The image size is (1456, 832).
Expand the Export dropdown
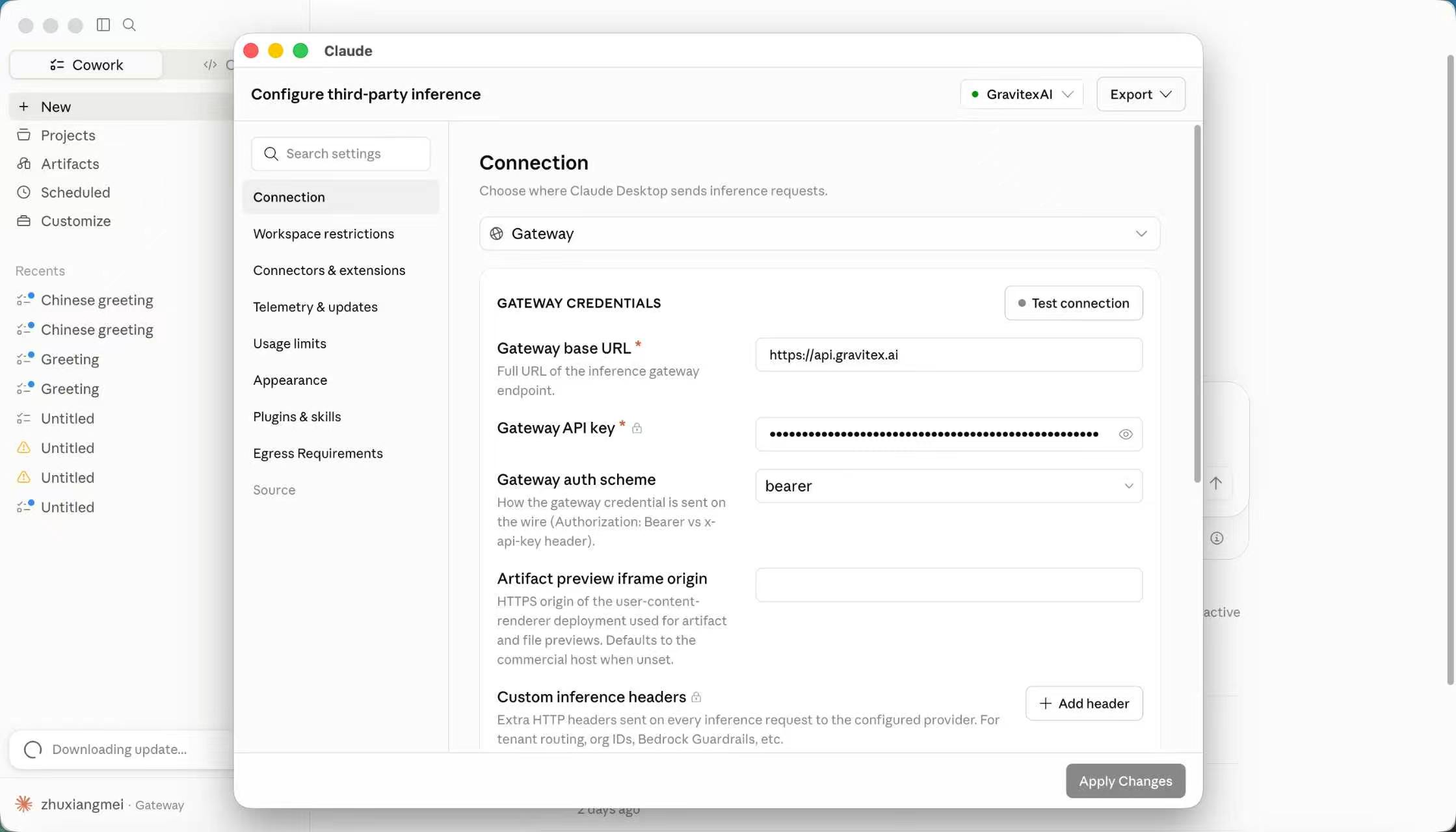[1141, 94]
